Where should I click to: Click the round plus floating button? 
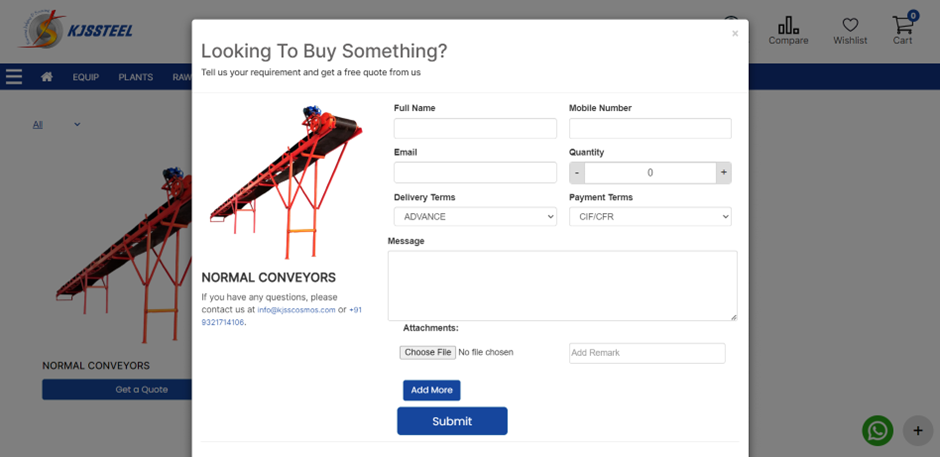pyautogui.click(x=918, y=431)
